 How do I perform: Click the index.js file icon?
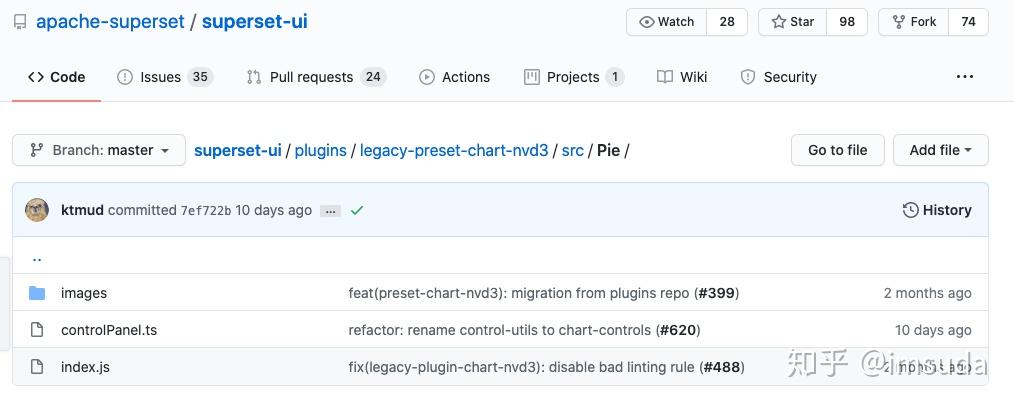click(x=37, y=367)
